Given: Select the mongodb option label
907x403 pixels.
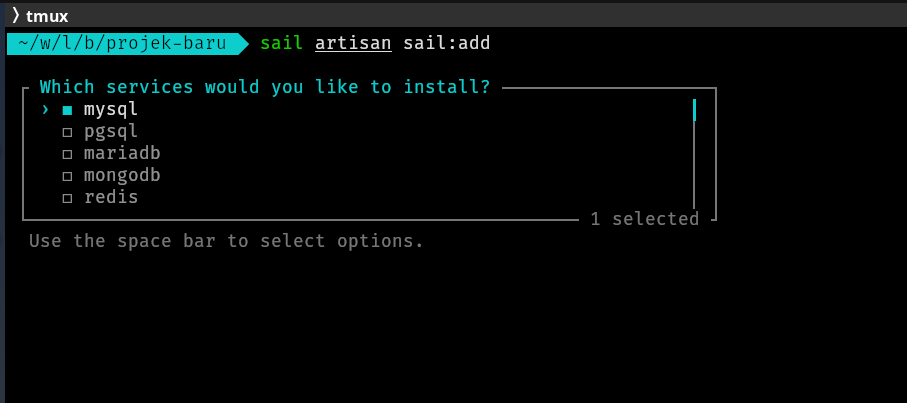Looking at the screenshot, I should point(122,175).
